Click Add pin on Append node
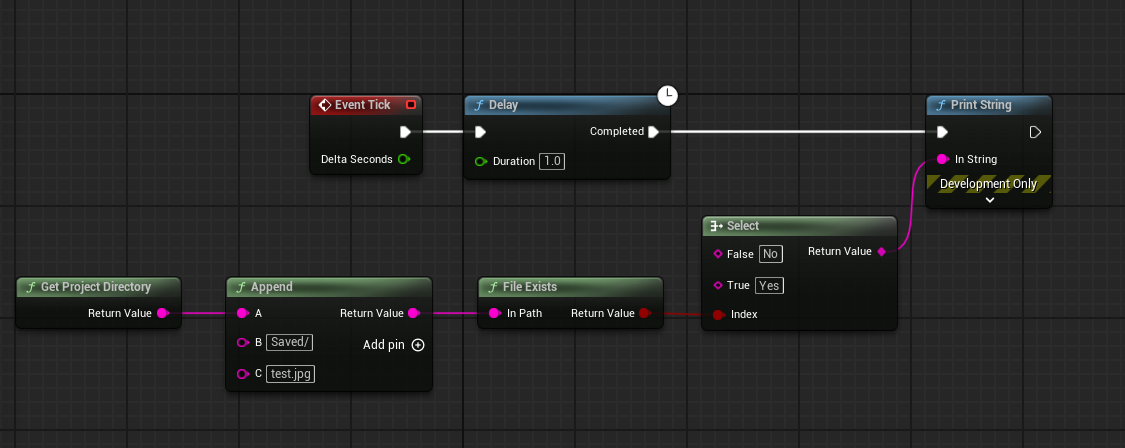1125x448 pixels. click(417, 345)
